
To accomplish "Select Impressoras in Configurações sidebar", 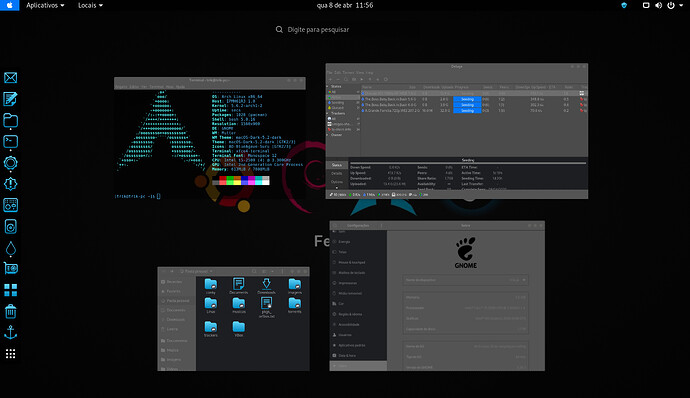I will (358, 283).
